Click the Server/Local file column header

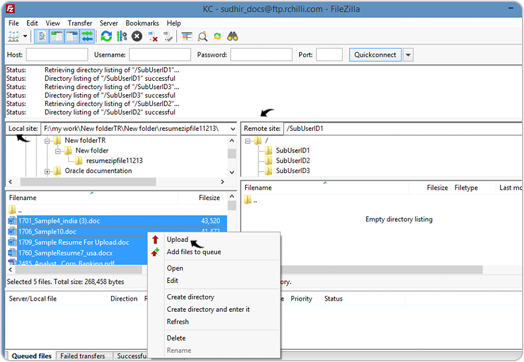coord(56,298)
